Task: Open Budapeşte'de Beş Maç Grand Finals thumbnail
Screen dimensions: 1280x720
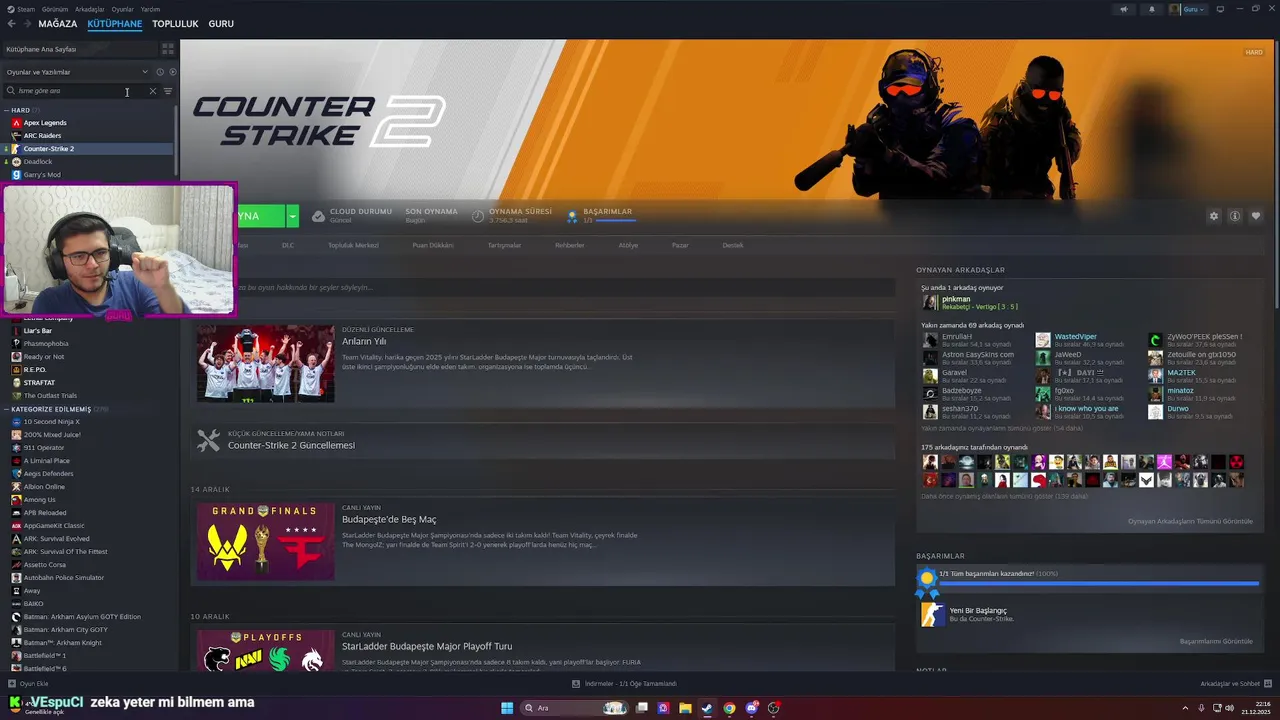Action: tap(265, 541)
